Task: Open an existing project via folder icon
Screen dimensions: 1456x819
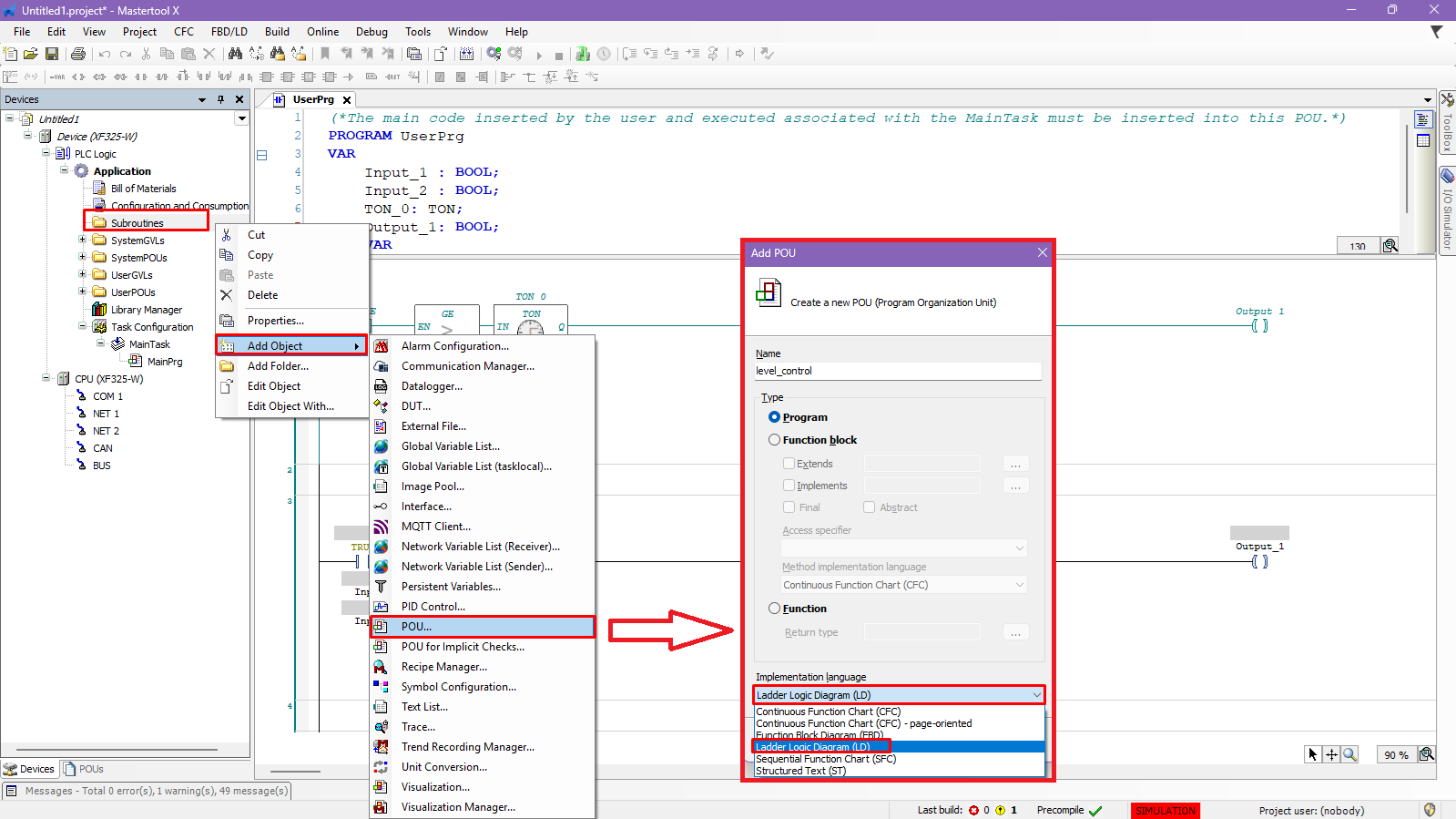Action: pyautogui.click(x=31, y=55)
